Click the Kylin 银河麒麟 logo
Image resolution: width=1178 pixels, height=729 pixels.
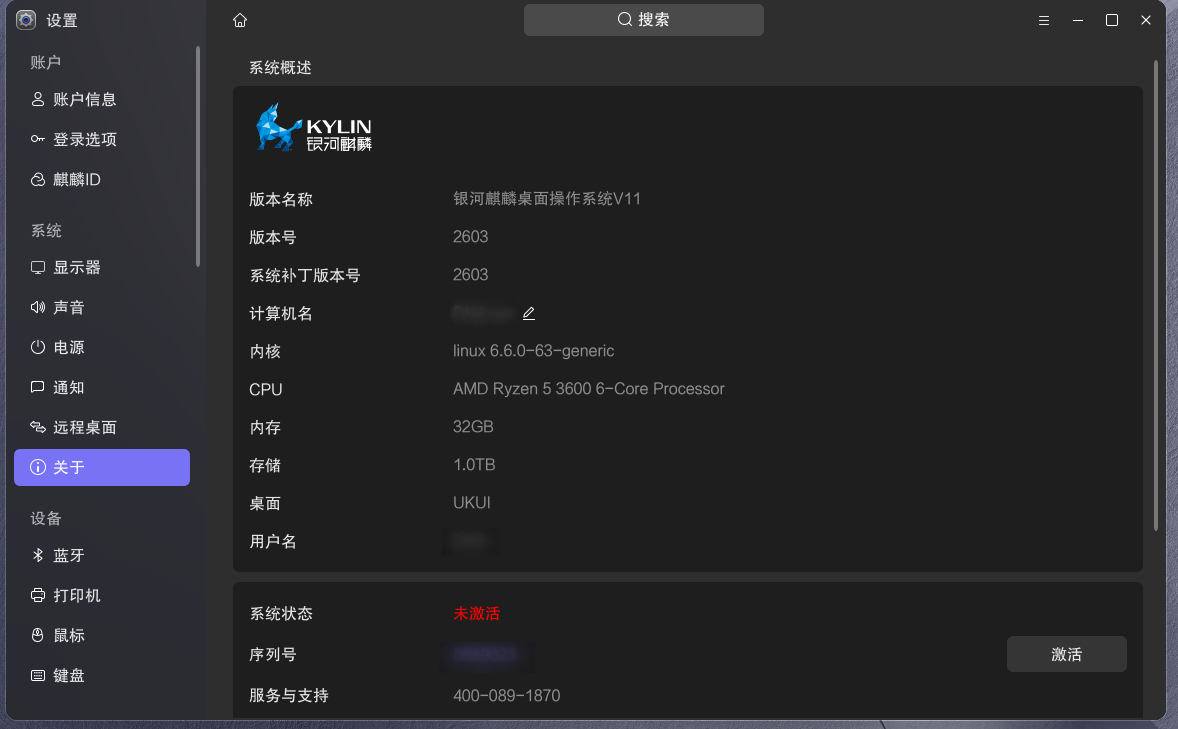(313, 128)
